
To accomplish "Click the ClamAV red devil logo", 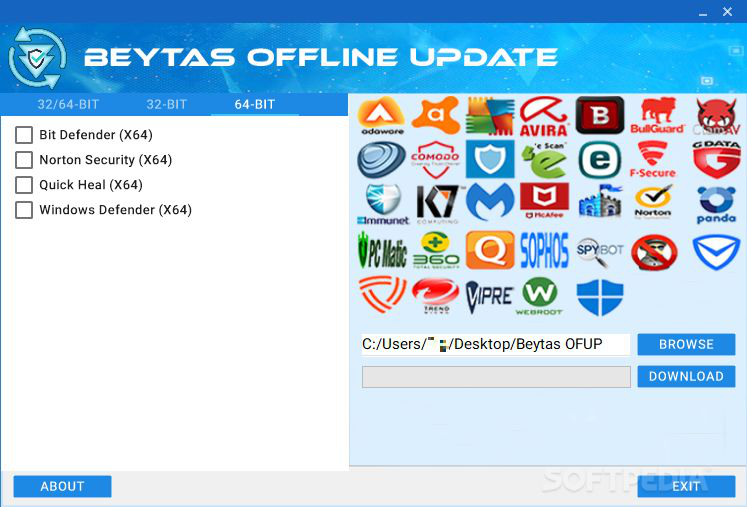I will click(717, 116).
